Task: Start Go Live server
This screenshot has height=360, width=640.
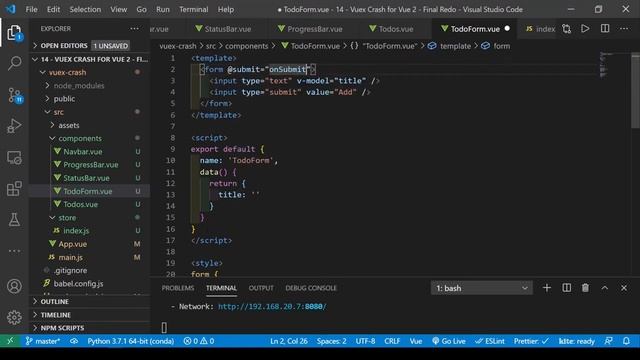Action: coord(449,341)
